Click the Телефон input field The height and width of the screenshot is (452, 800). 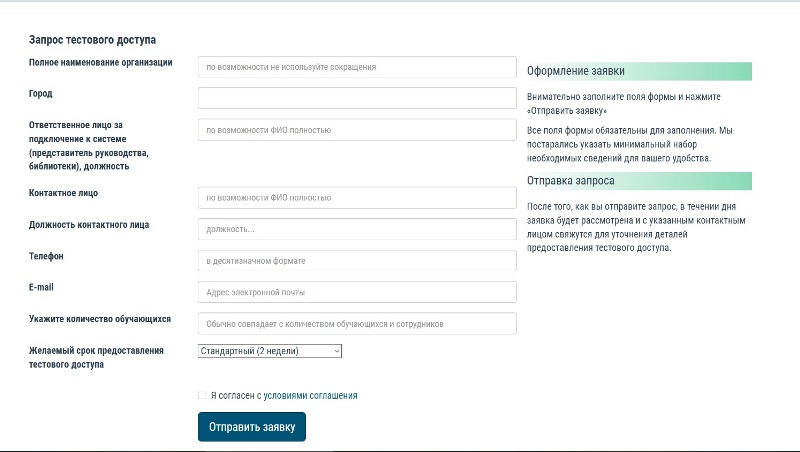pos(357,261)
